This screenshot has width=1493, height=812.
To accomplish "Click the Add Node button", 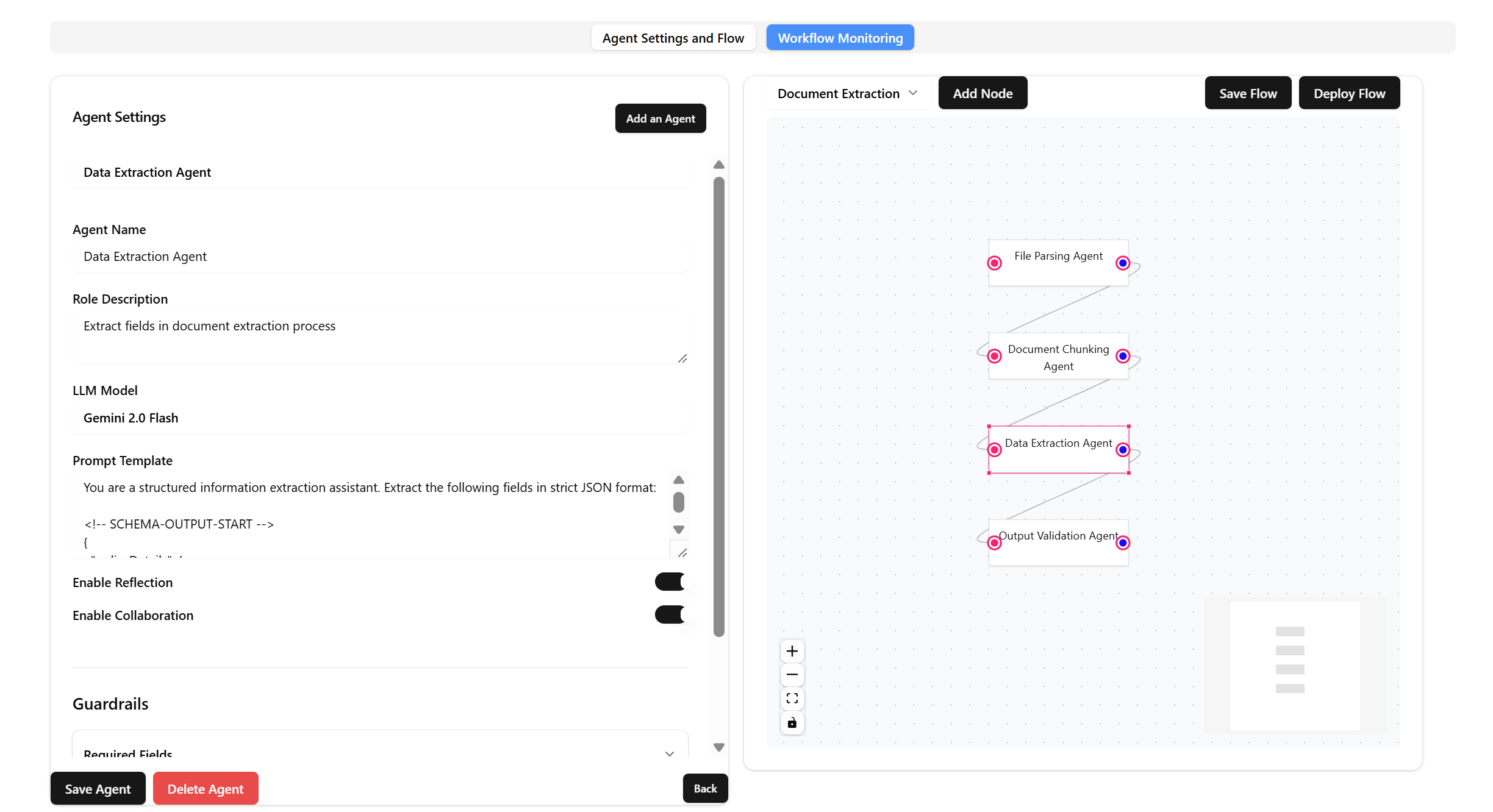I will coord(983,93).
